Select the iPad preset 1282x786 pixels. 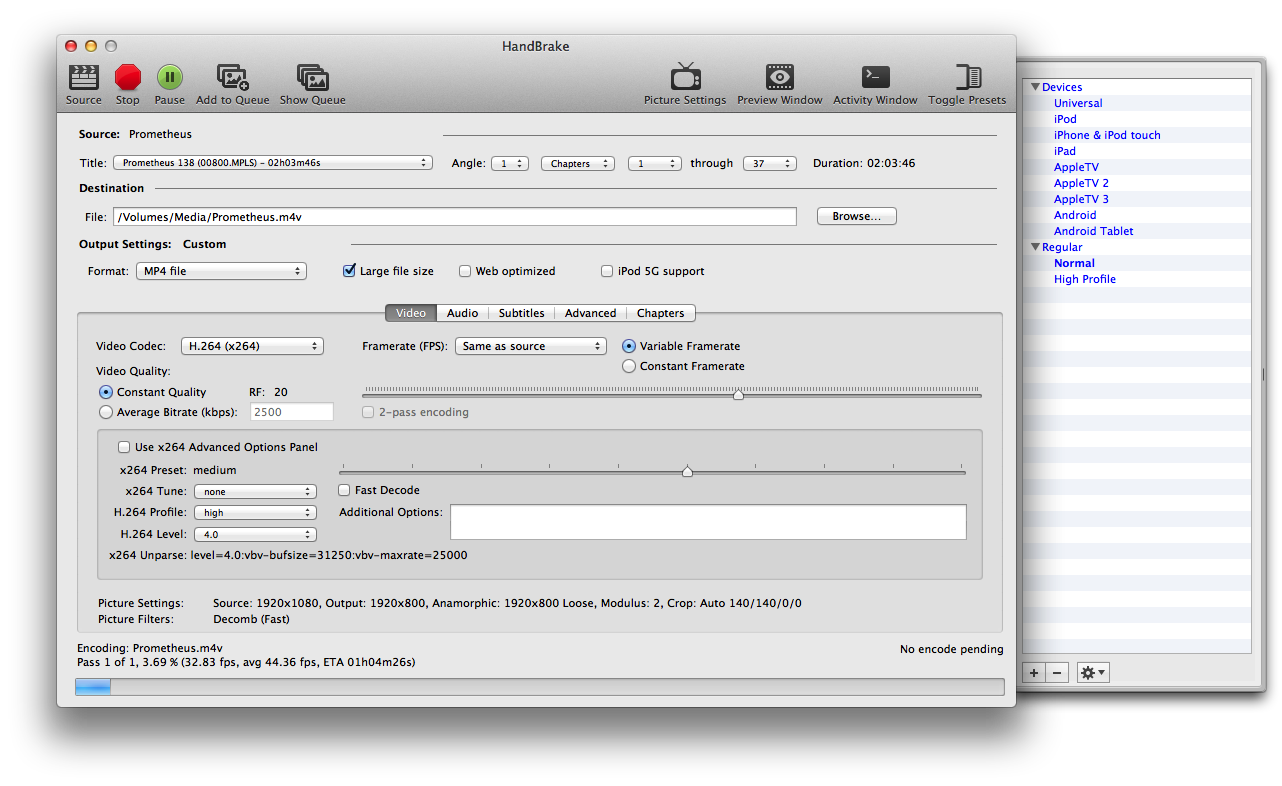tap(1065, 151)
